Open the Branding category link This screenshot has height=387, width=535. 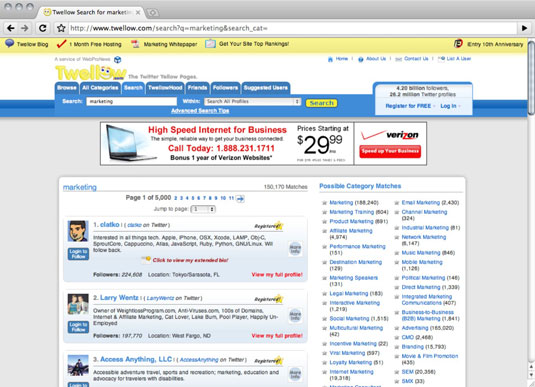[413, 347]
